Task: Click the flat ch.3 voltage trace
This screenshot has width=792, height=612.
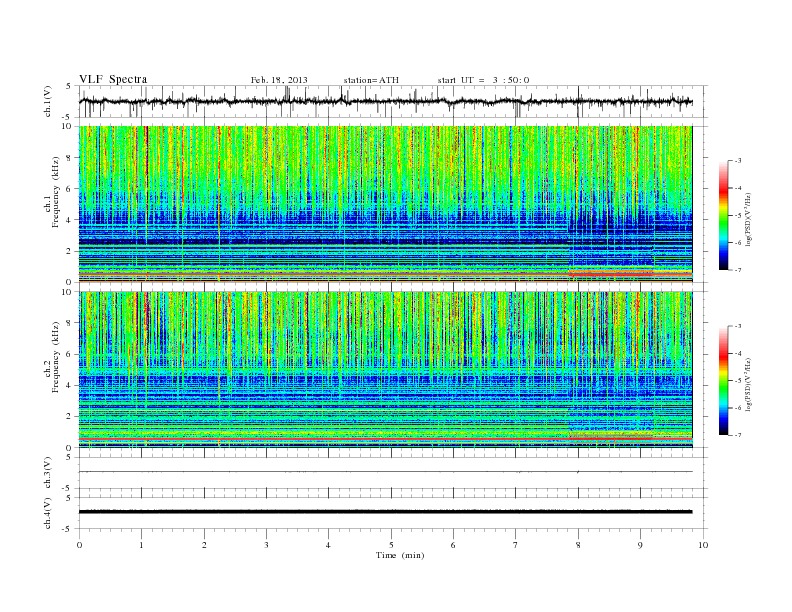Action: pos(385,472)
